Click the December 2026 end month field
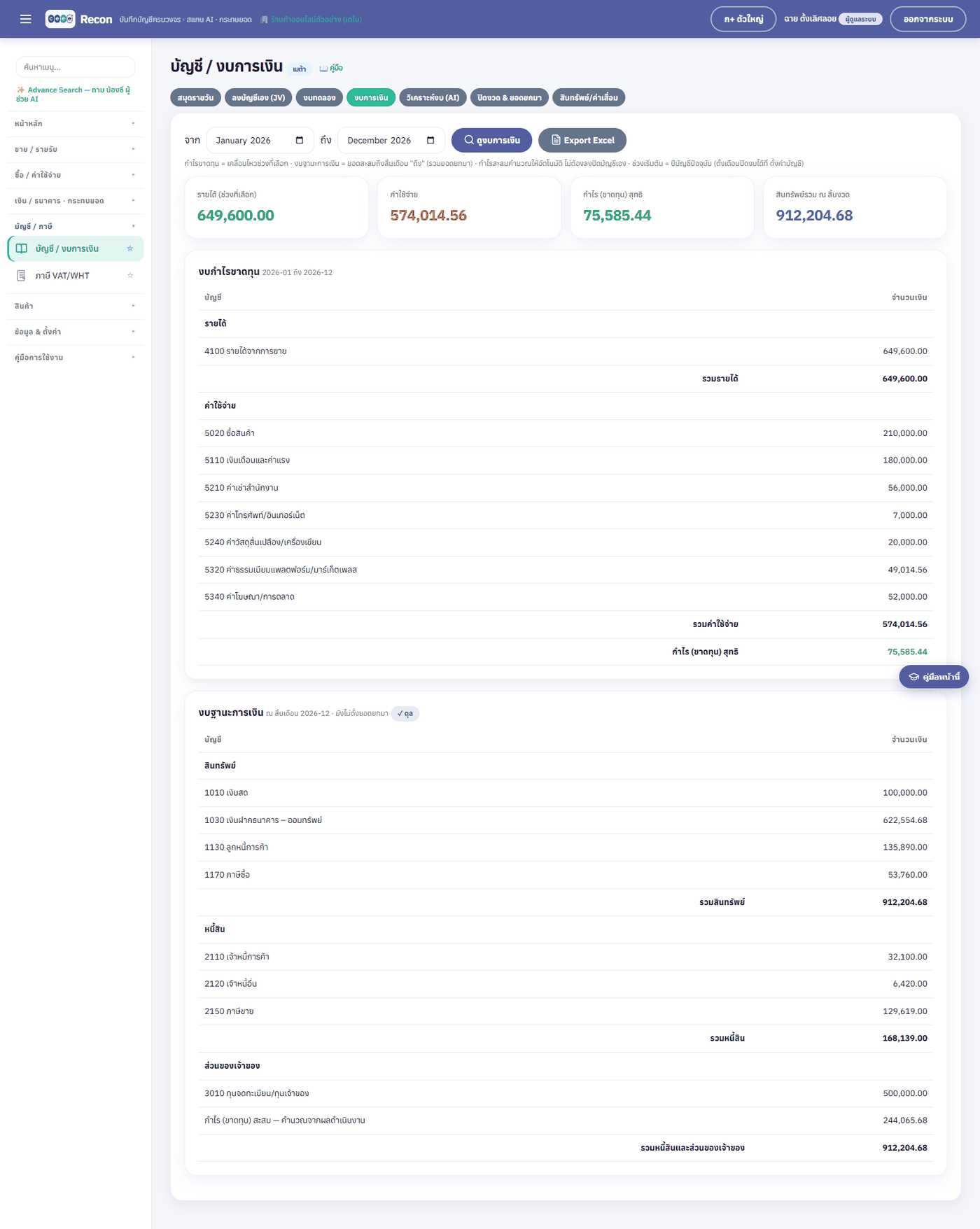 click(391, 140)
